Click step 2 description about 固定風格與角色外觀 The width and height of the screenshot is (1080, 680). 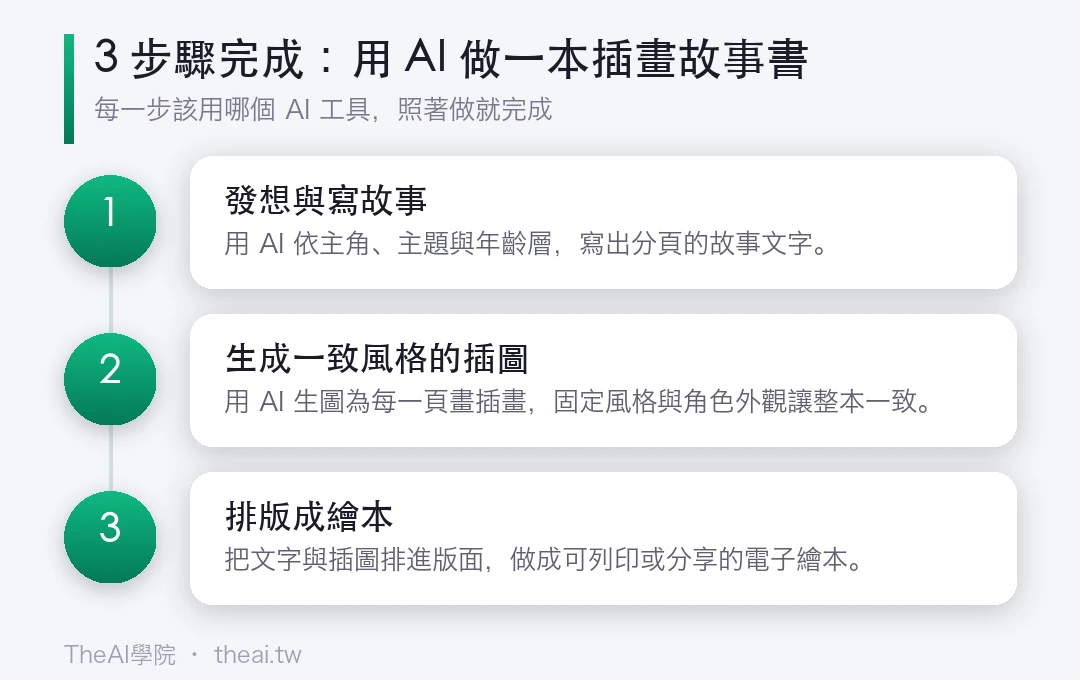click(579, 401)
